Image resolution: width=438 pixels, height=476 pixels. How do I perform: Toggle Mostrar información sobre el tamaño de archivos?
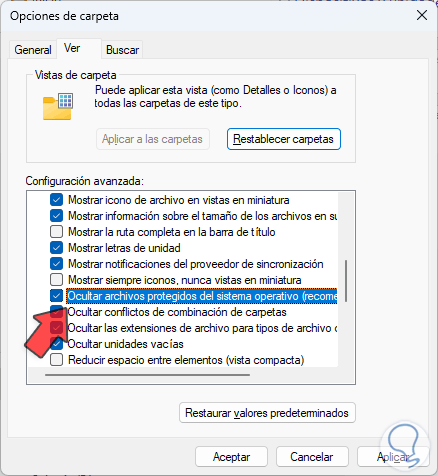pyautogui.click(x=57, y=216)
